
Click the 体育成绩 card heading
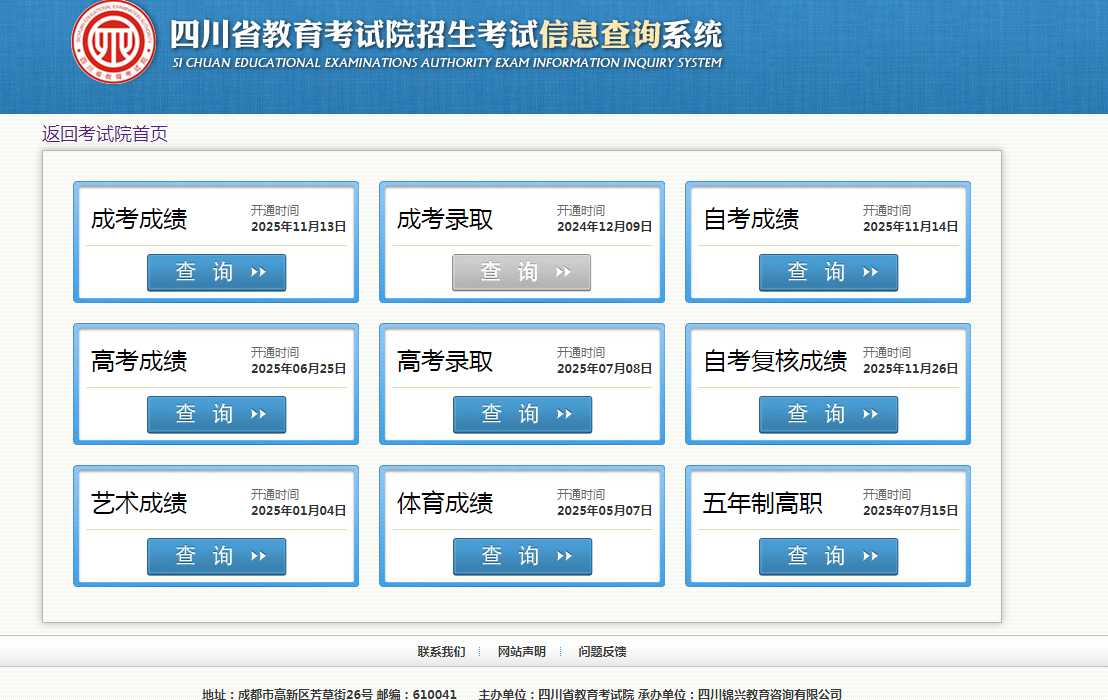tap(445, 504)
